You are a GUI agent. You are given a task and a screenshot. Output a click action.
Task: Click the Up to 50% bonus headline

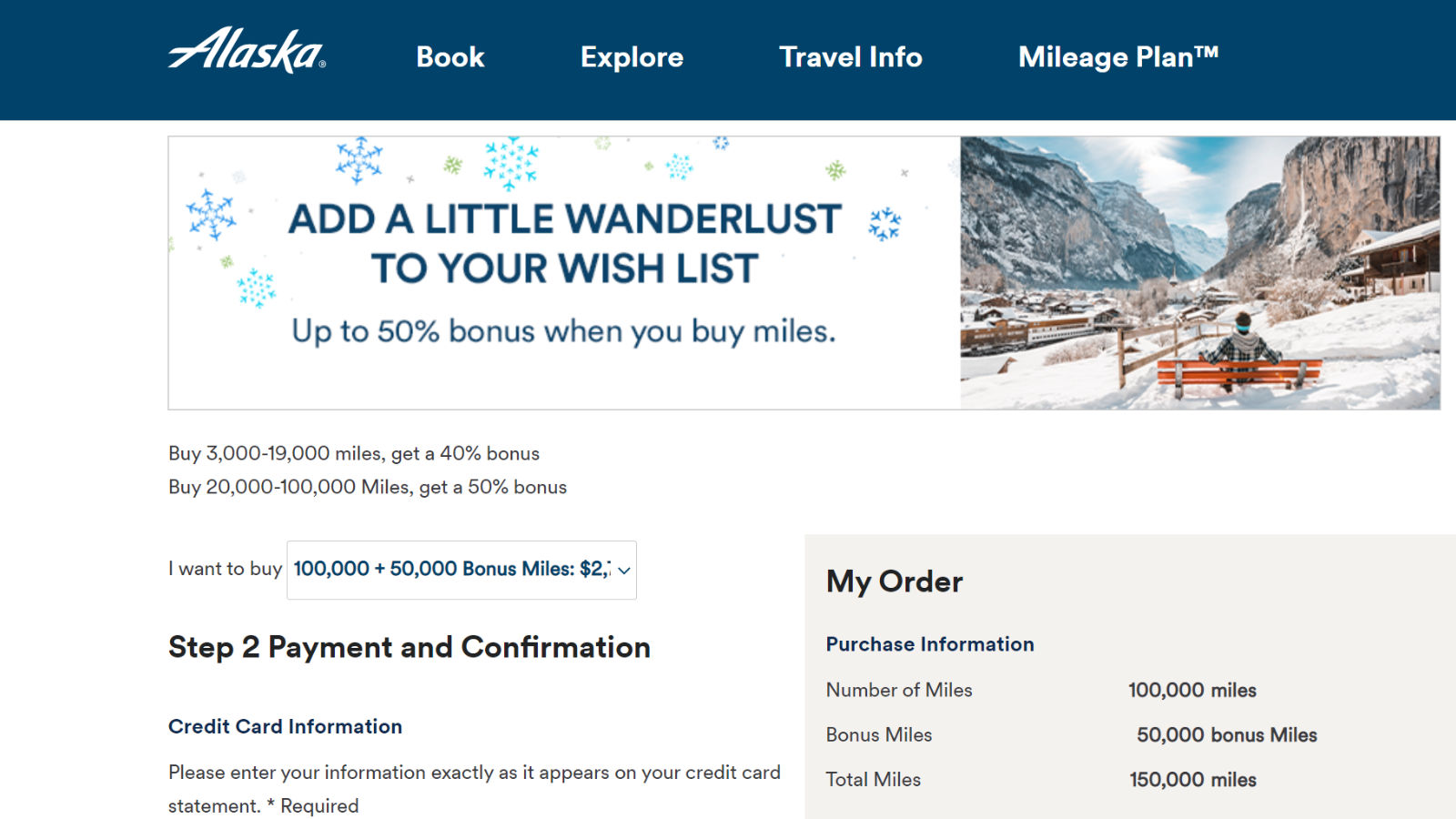564,331
